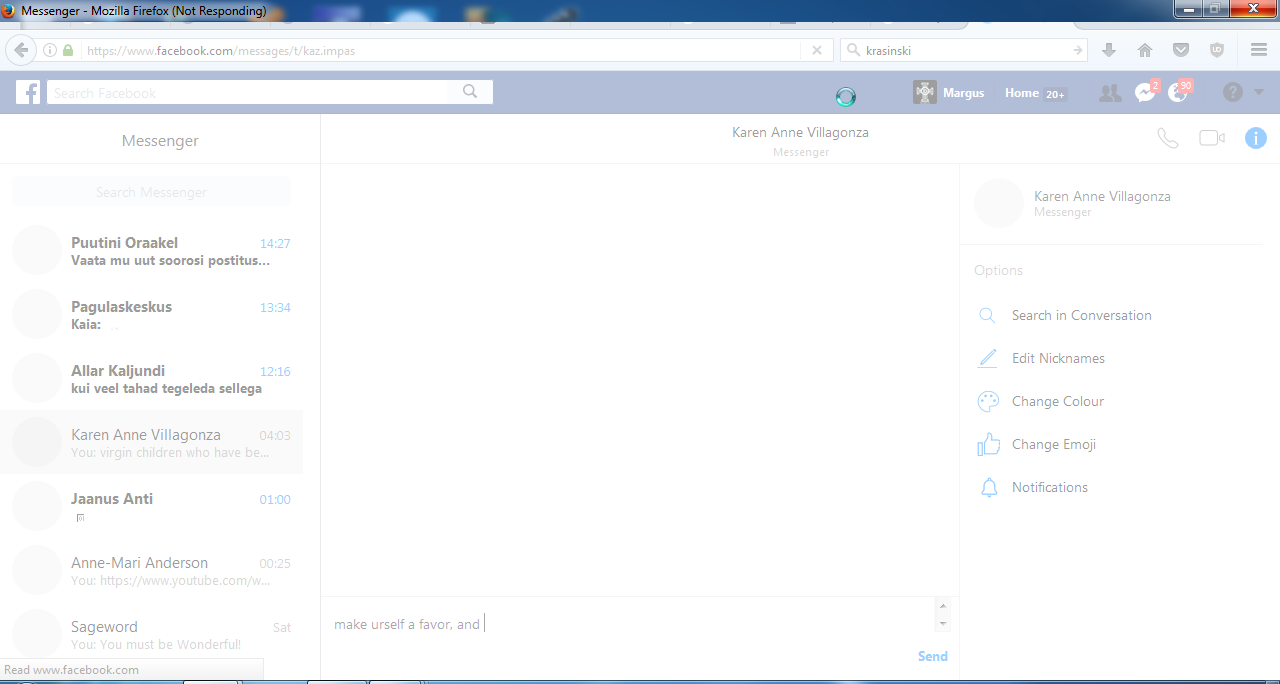The width and height of the screenshot is (1280, 684).
Task: Open conversation with Sageword
Action: click(151, 635)
